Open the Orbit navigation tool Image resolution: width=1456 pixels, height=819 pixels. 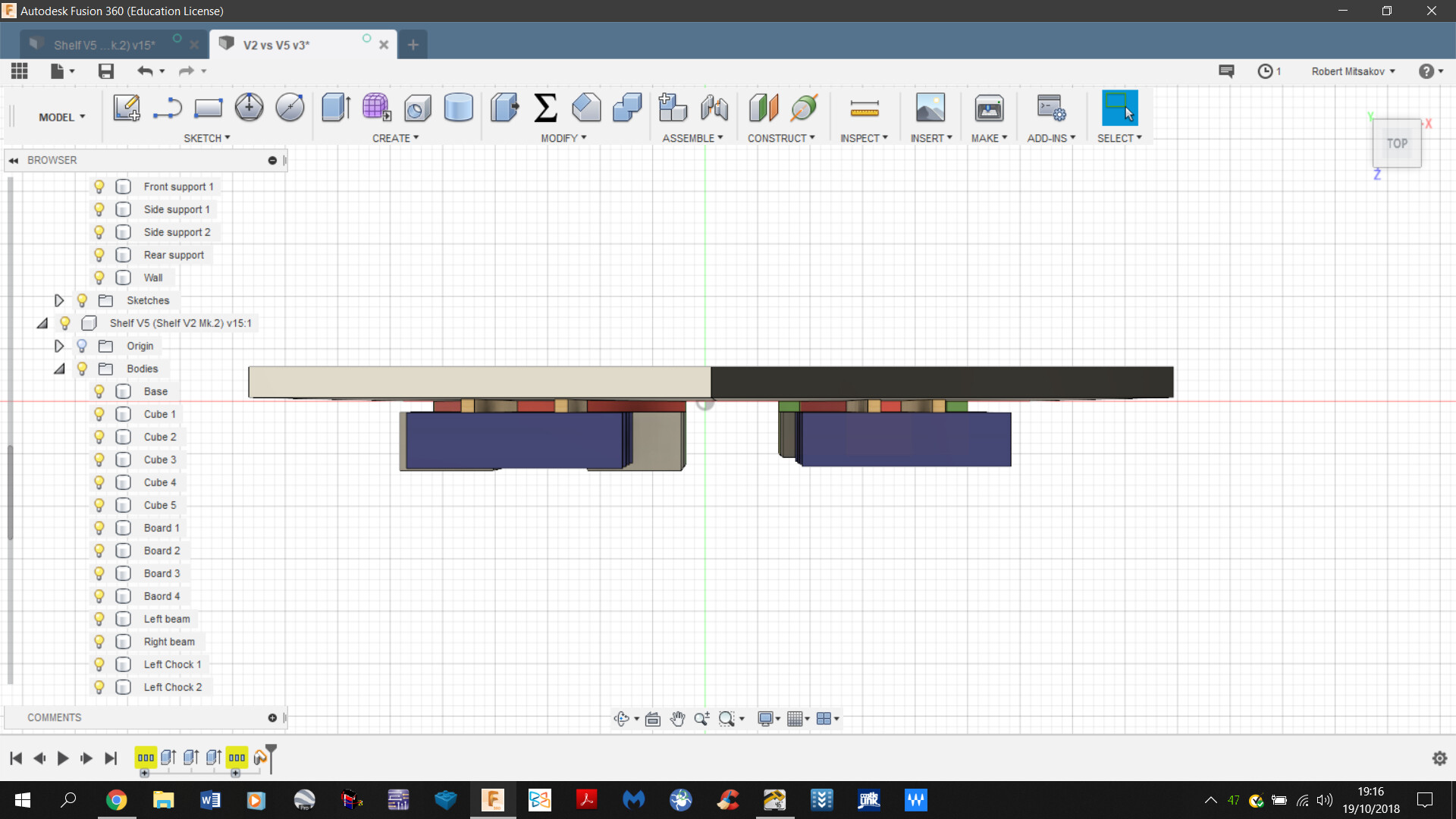pyautogui.click(x=622, y=718)
